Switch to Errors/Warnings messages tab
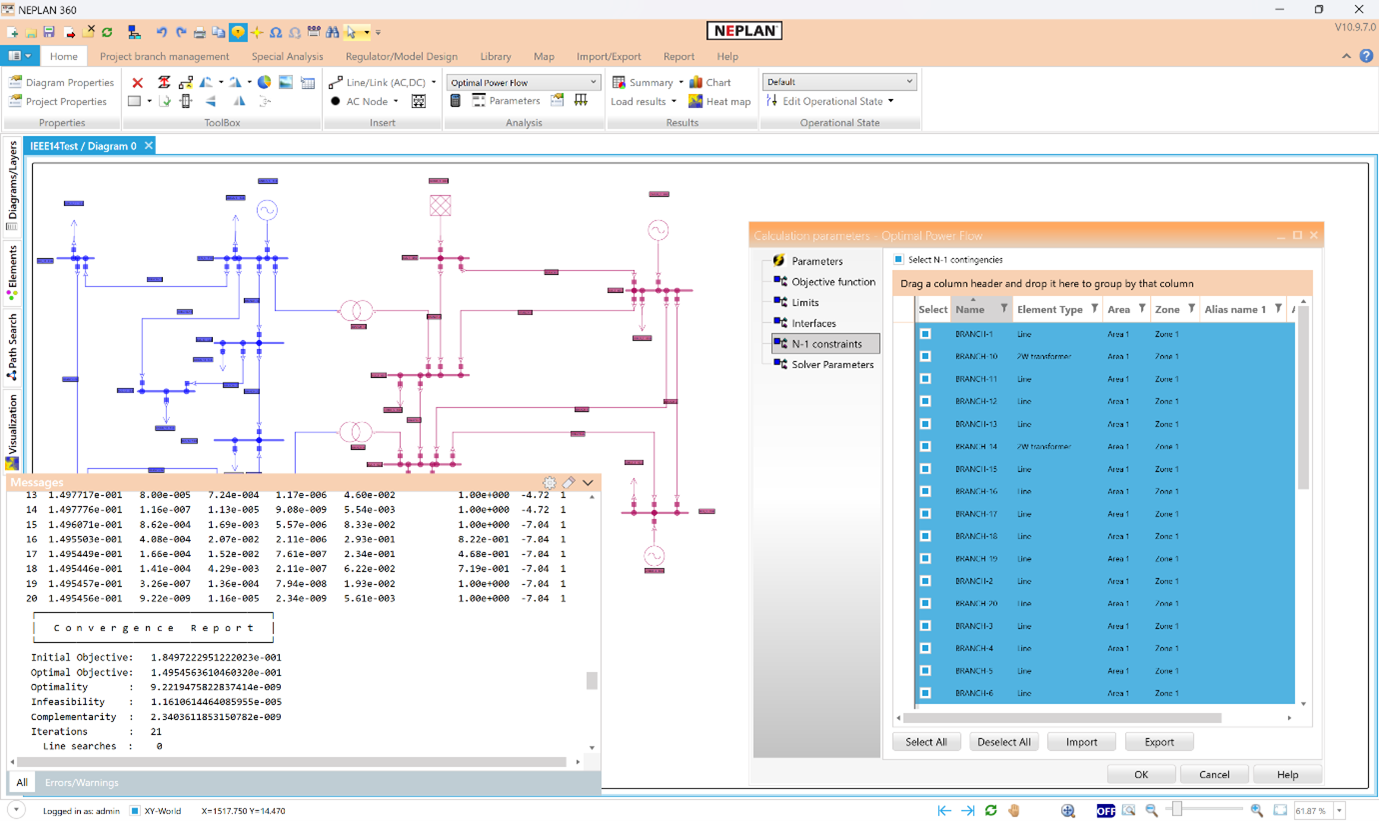This screenshot has height=821, width=1379. pos(81,782)
